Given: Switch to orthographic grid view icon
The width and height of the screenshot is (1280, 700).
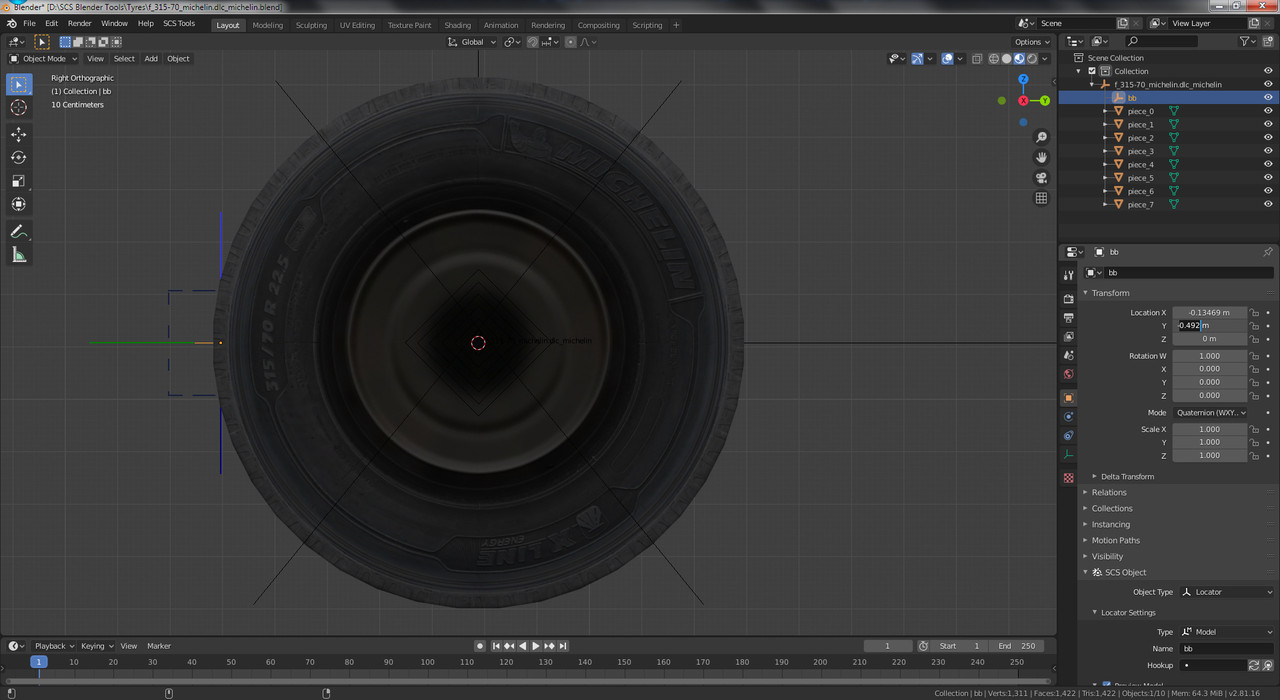Looking at the screenshot, I should click(1041, 198).
